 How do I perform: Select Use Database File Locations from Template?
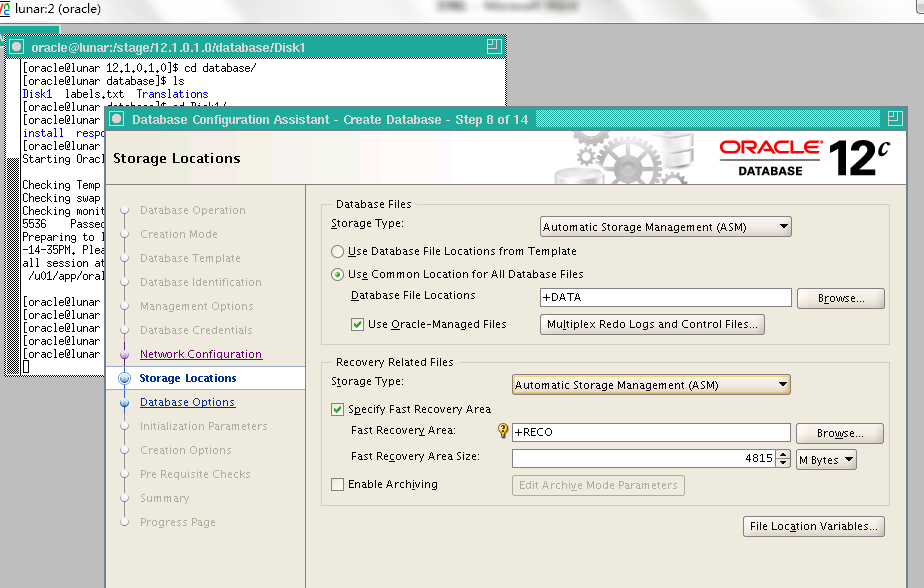(337, 252)
